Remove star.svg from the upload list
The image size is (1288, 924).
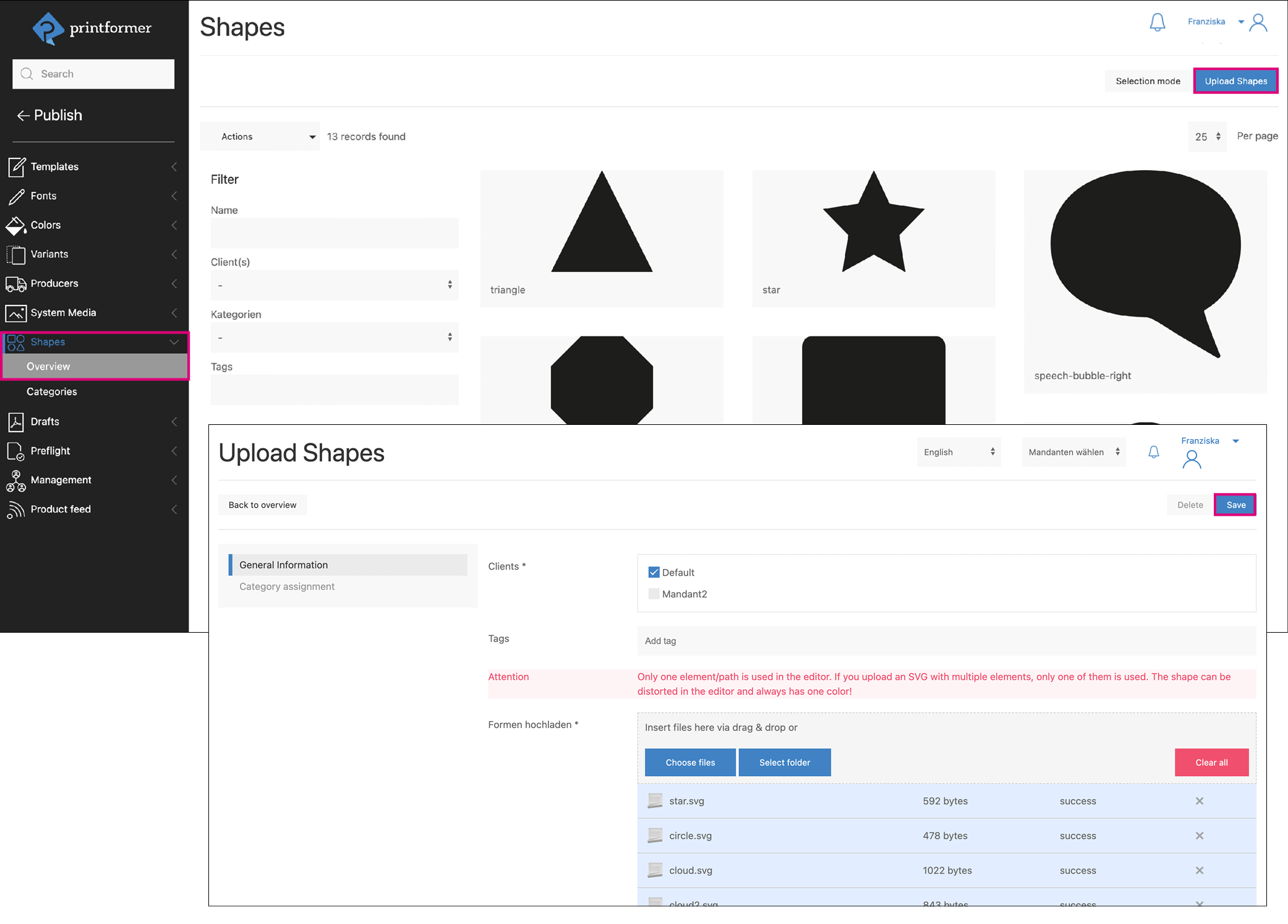coord(1199,801)
